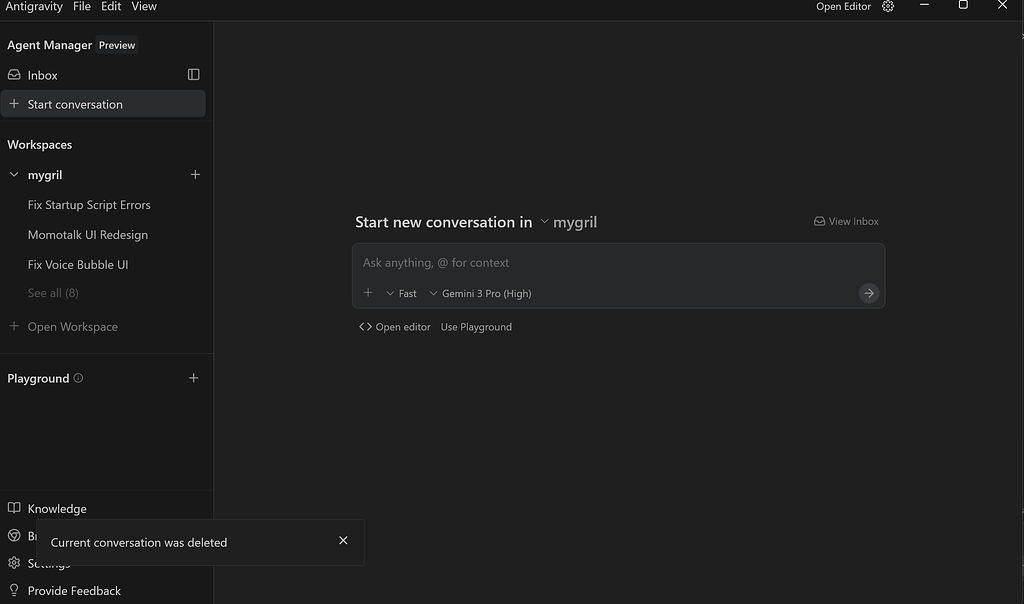Click the Preview badge next to Agent Manager
This screenshot has height=604, width=1024.
pos(117,45)
